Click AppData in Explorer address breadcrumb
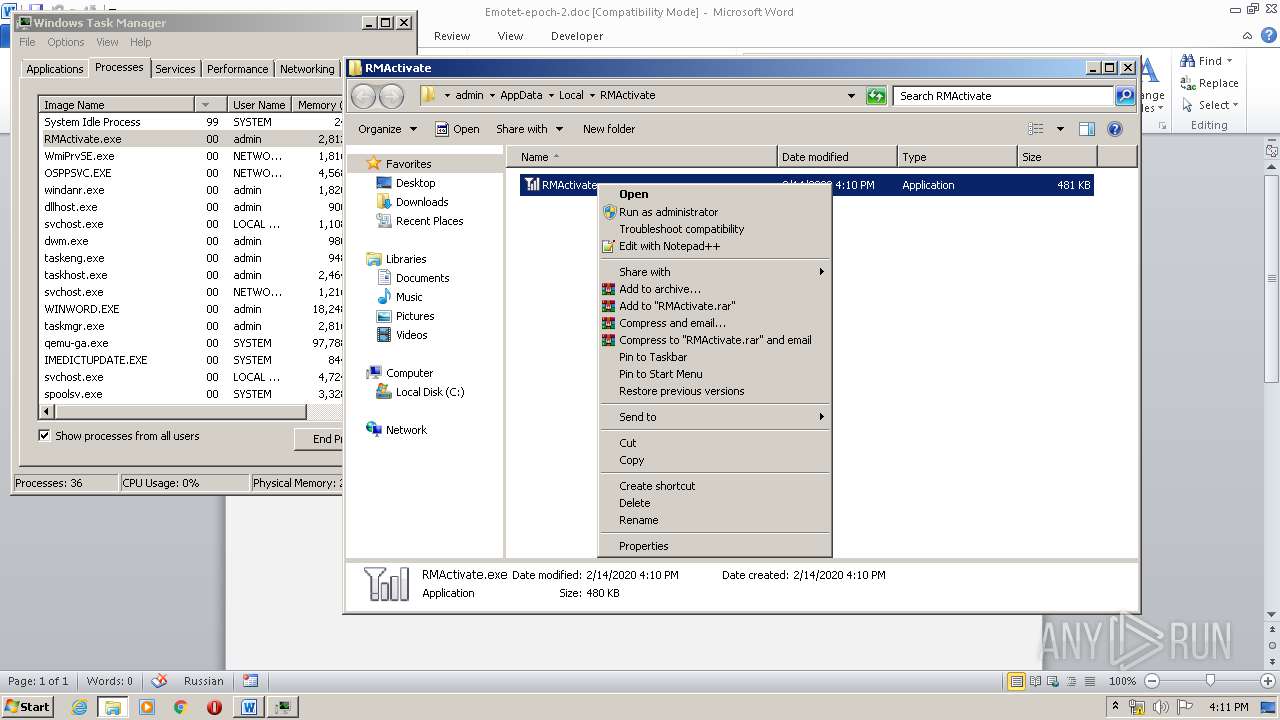 521,96
